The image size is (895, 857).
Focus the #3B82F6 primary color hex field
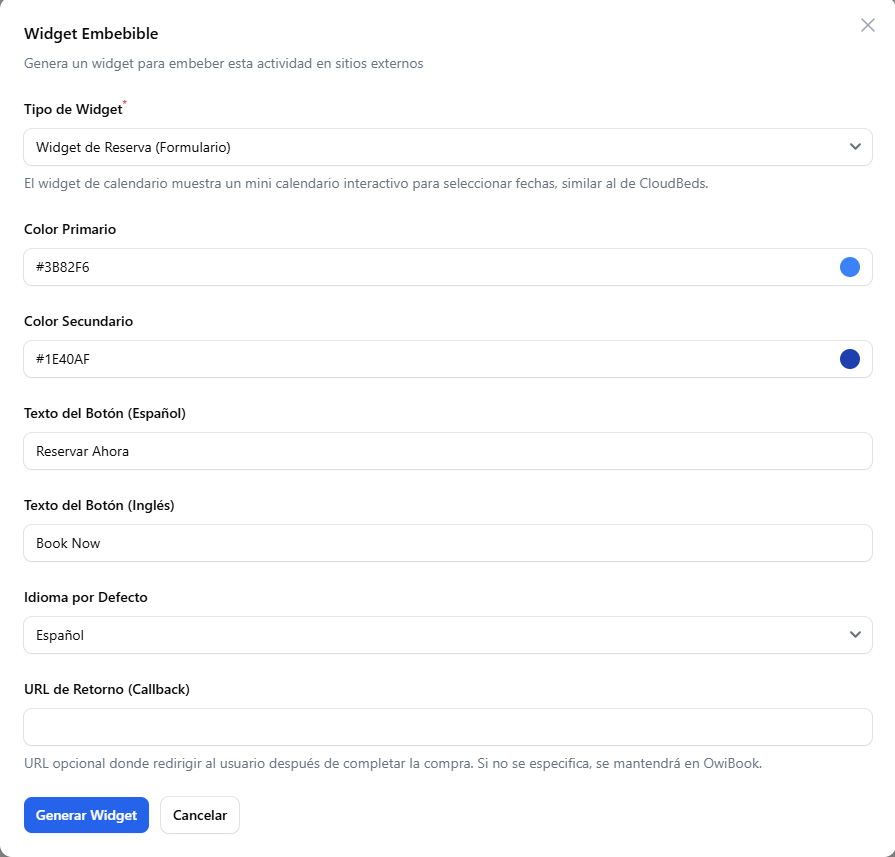click(400, 267)
